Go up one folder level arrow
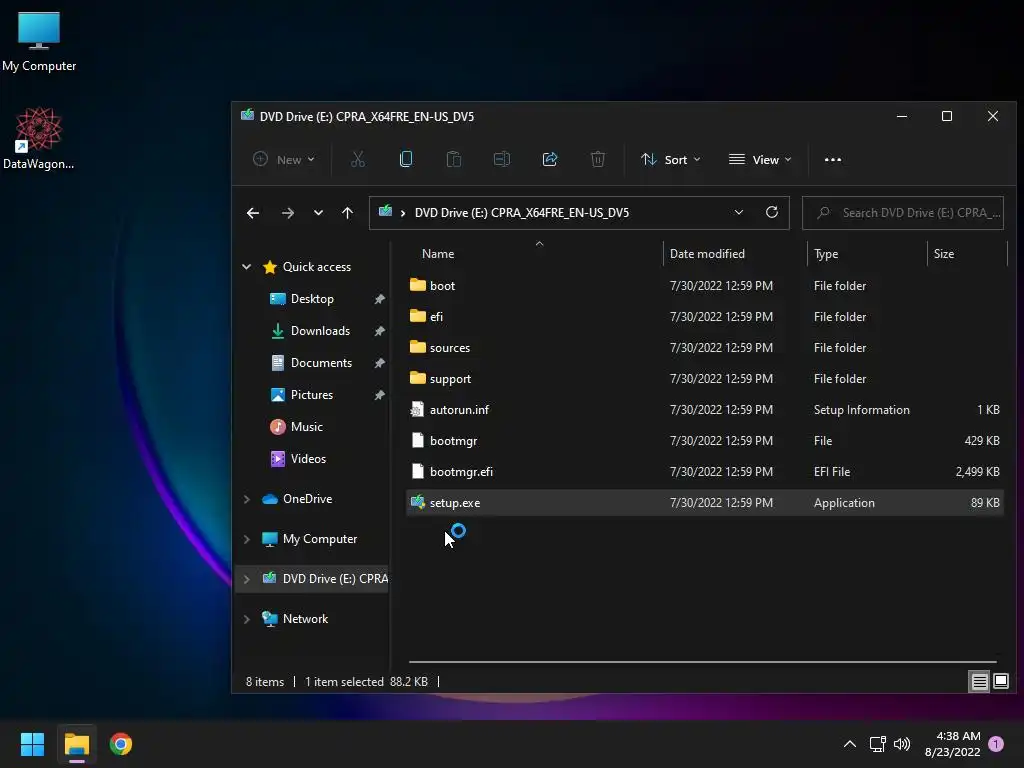The image size is (1024, 768). 347,213
